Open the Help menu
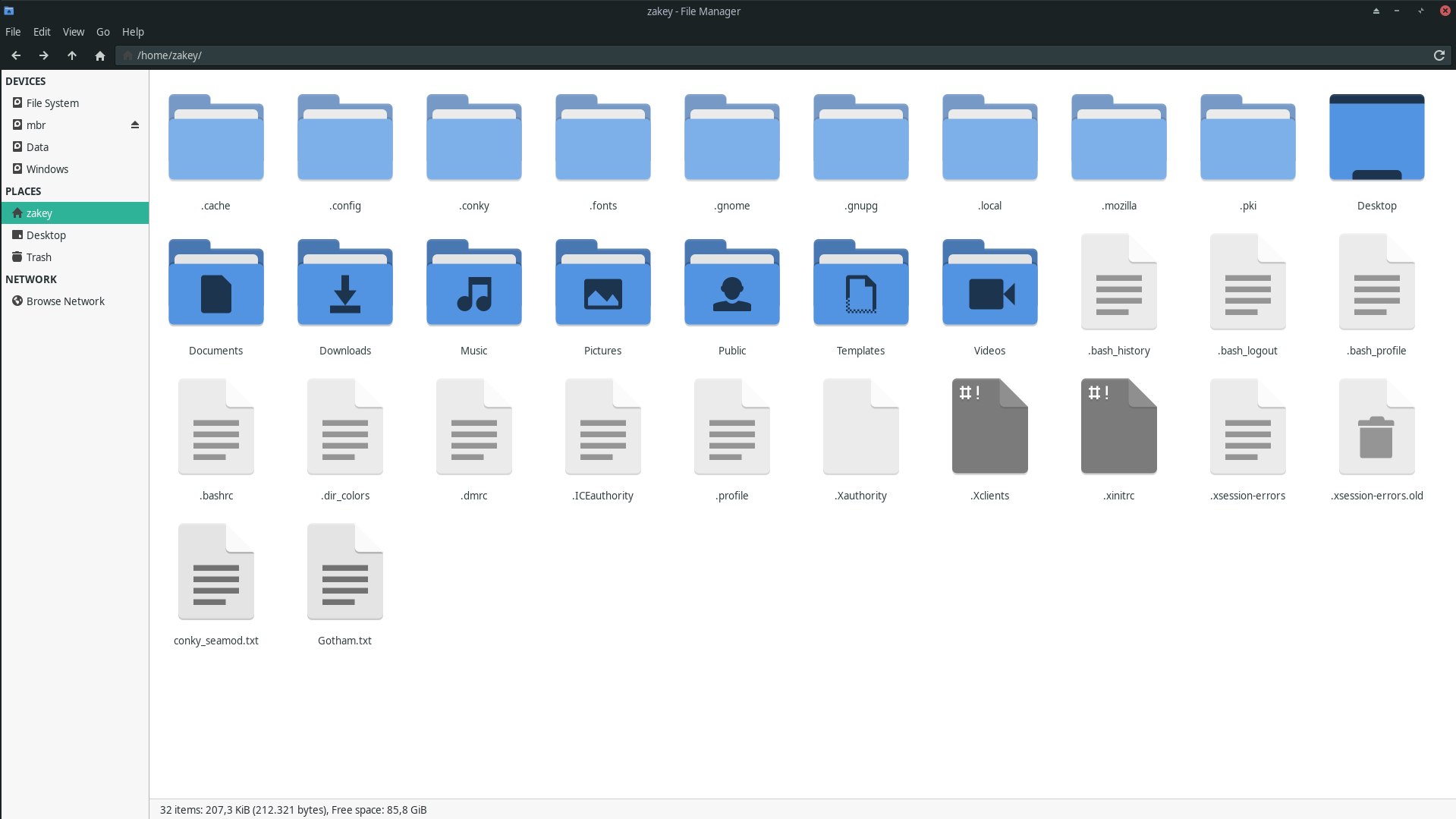The width and height of the screenshot is (1456, 819). click(133, 32)
